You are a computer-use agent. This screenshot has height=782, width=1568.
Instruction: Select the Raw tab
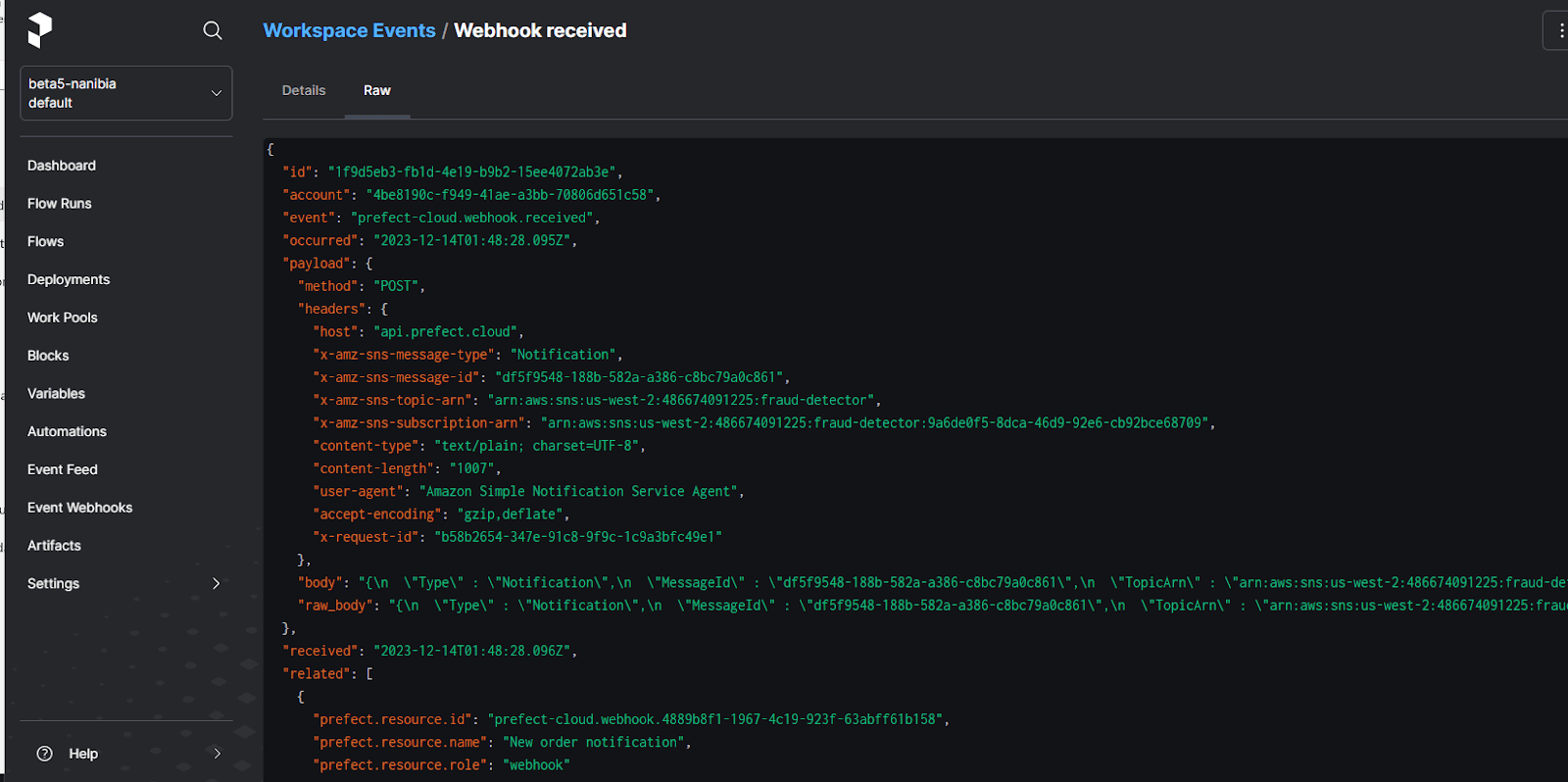(377, 90)
